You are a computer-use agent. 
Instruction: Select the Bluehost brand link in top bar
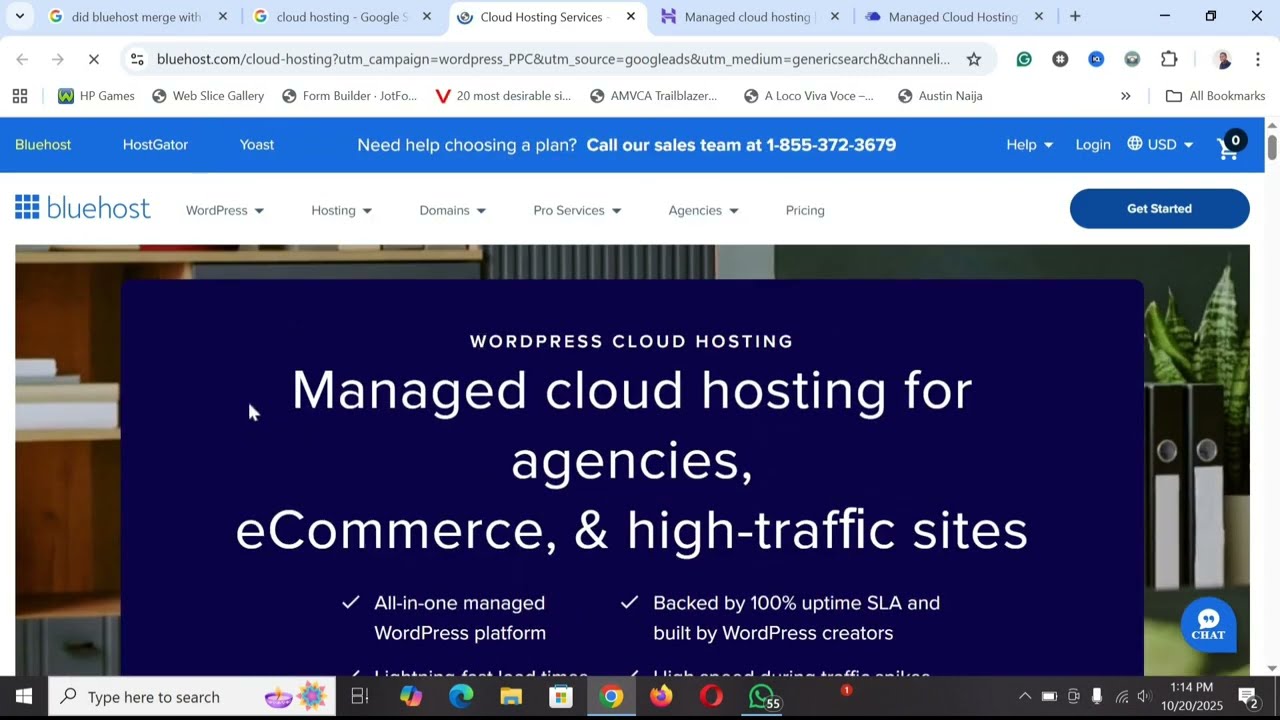[x=43, y=145]
